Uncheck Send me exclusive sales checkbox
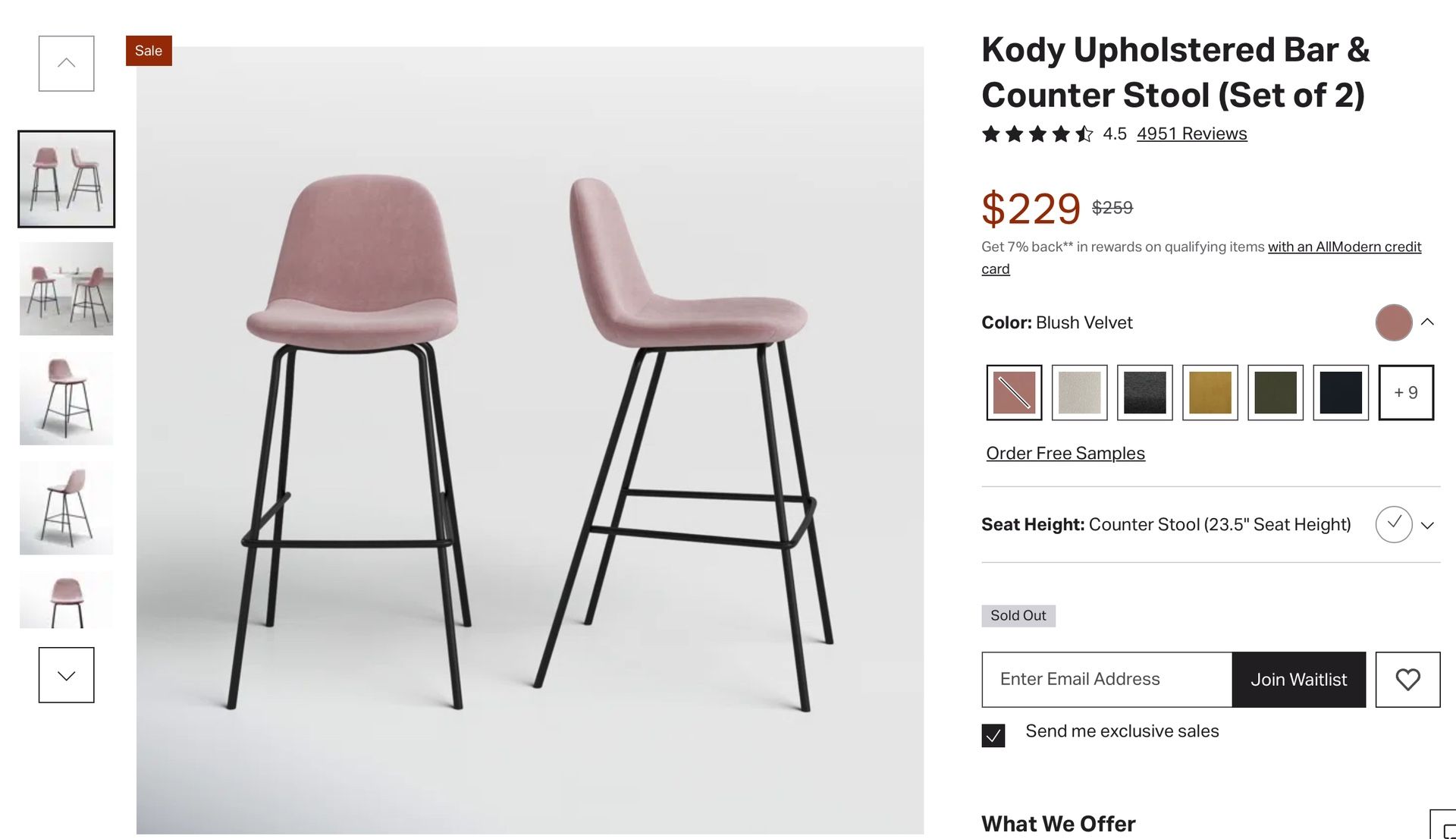This screenshot has width=1456, height=839. point(993,735)
